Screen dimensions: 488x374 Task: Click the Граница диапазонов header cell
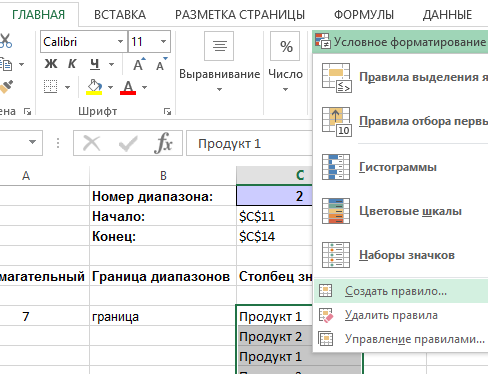[x=163, y=276]
